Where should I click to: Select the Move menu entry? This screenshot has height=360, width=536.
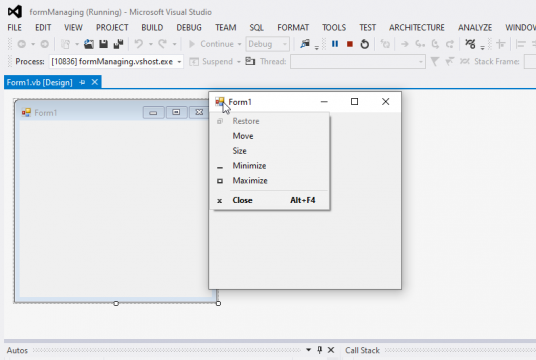coord(243,136)
